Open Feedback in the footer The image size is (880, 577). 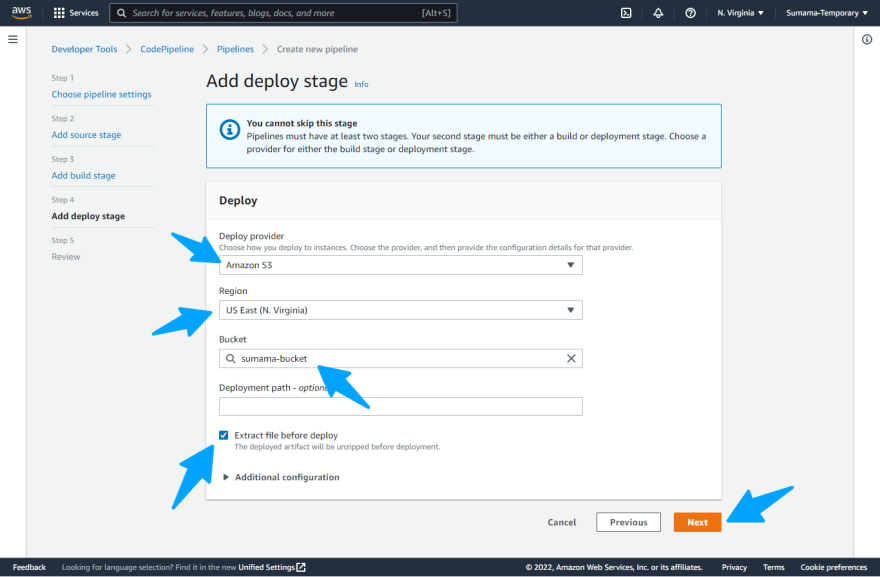click(29, 567)
